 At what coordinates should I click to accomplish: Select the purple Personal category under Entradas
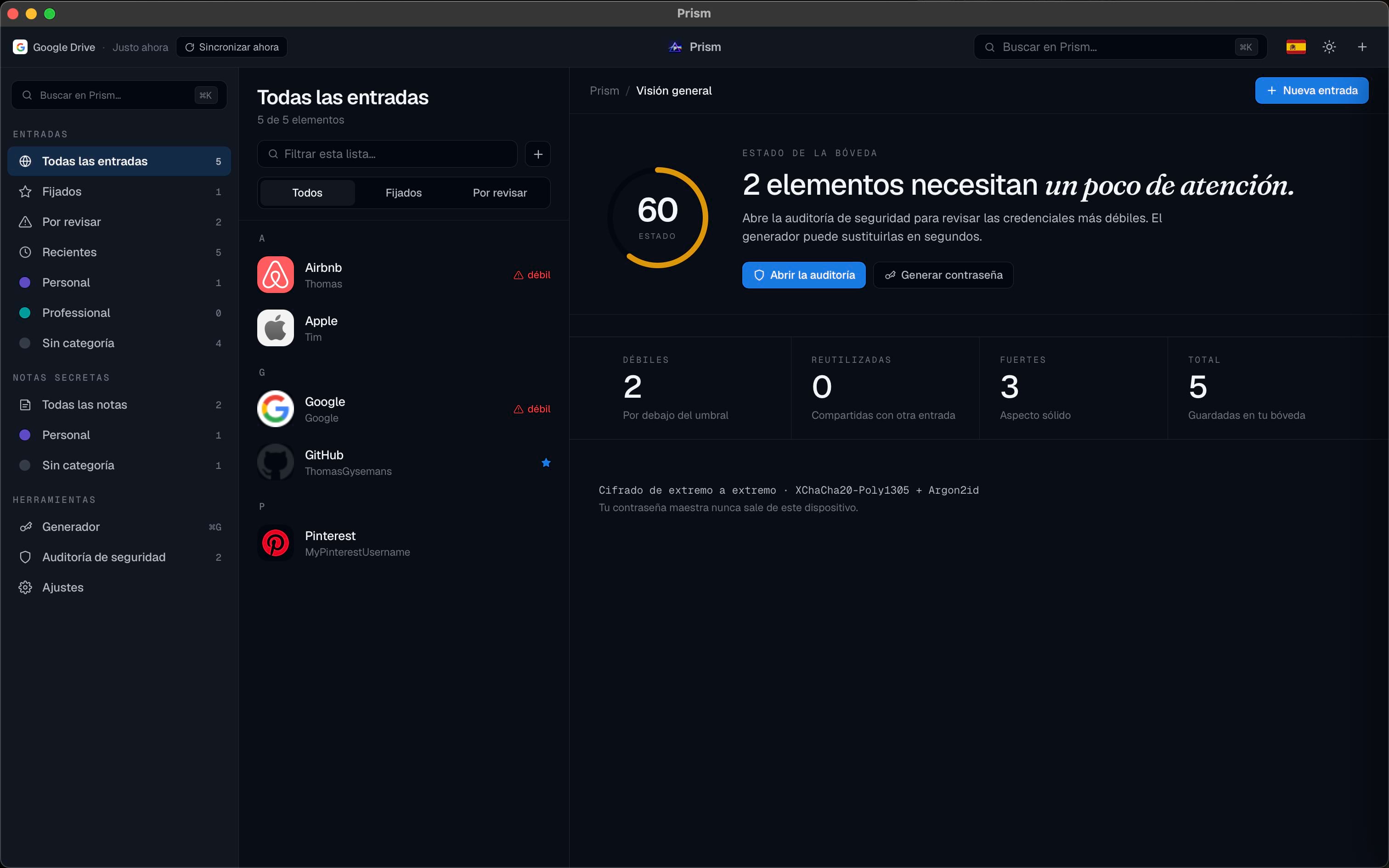119,282
